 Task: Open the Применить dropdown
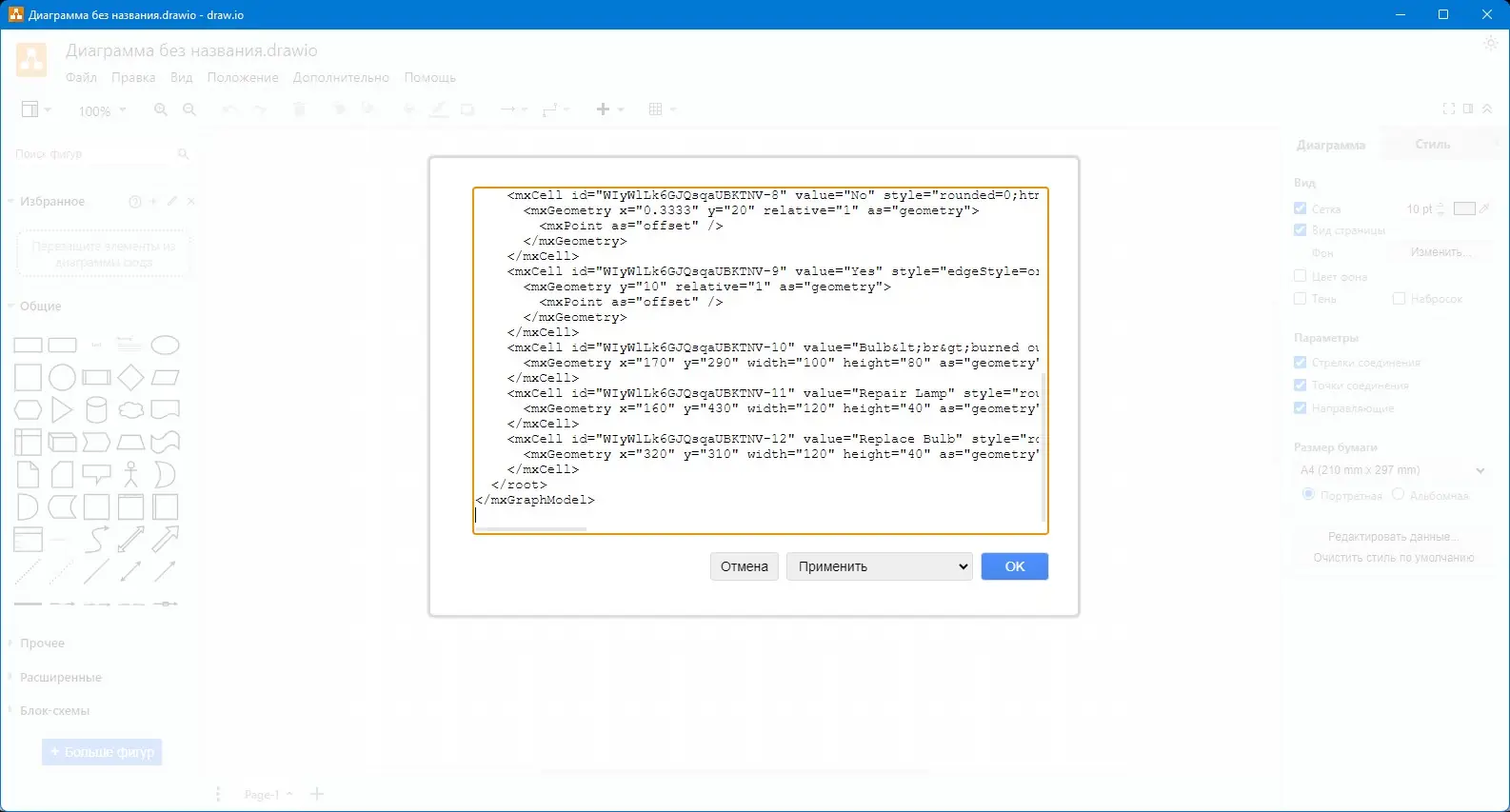(x=880, y=566)
